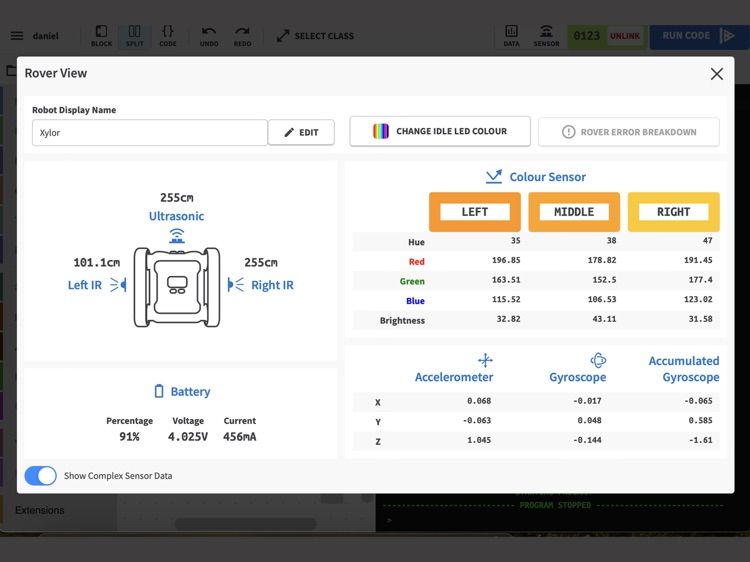Click Change Idle LED Colour button

[440, 131]
